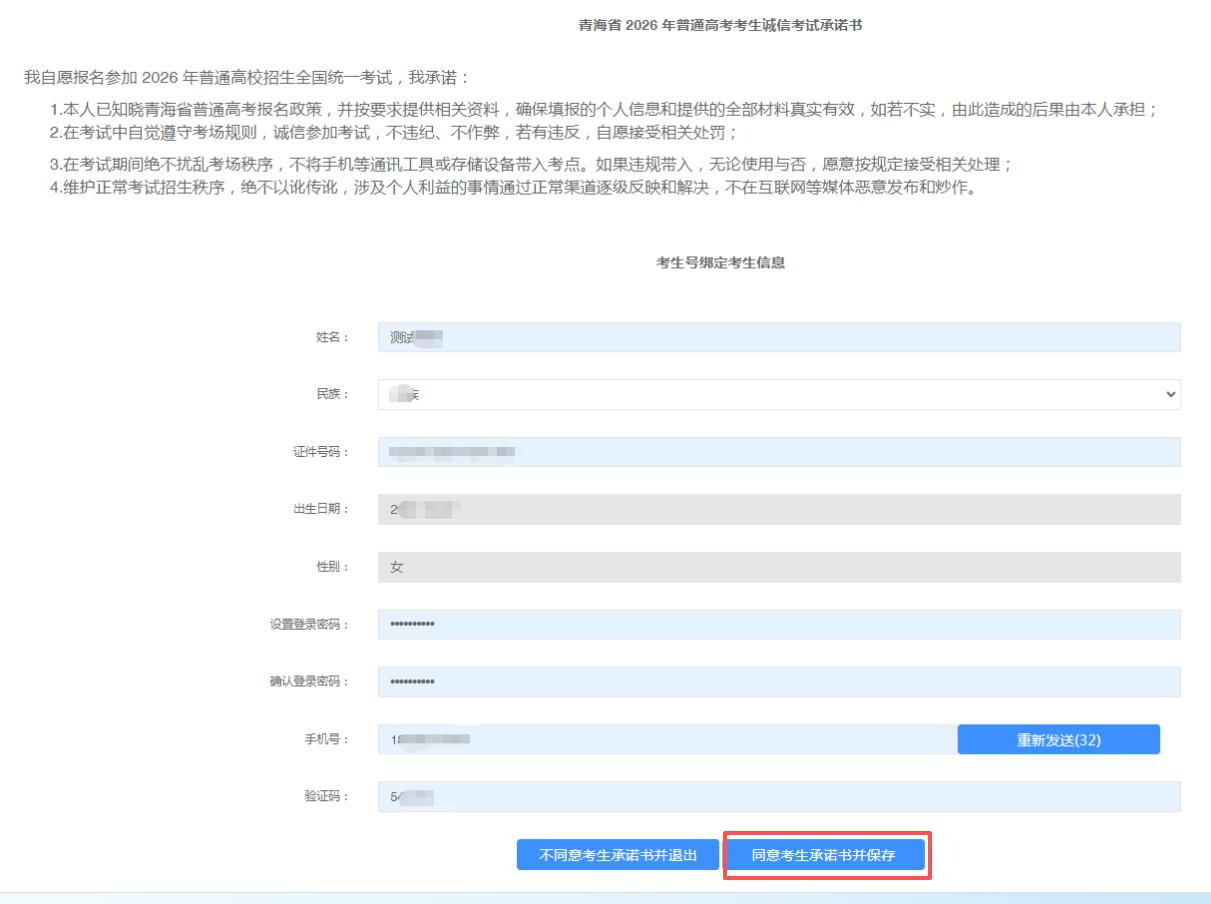The height and width of the screenshot is (904, 1211).
Task: Click the 手机号 phone number field
Action: coord(668,739)
